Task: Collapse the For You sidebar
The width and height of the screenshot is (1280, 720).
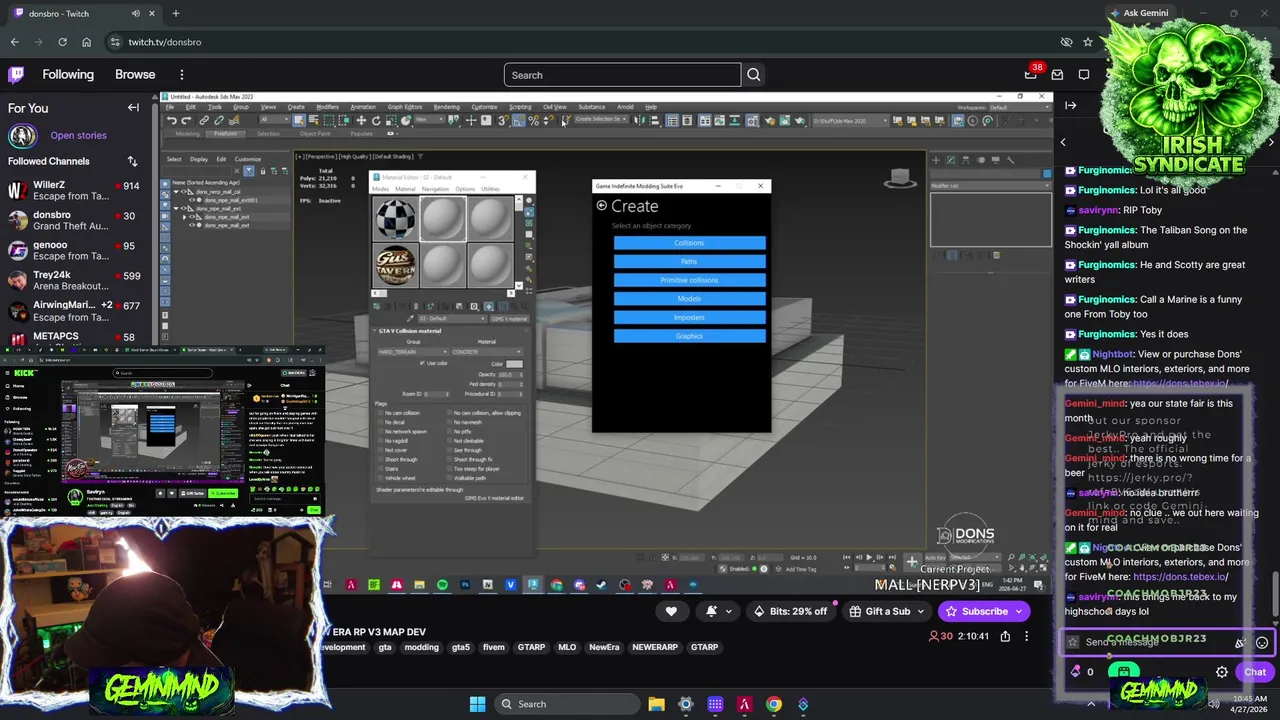Action: coord(133,108)
